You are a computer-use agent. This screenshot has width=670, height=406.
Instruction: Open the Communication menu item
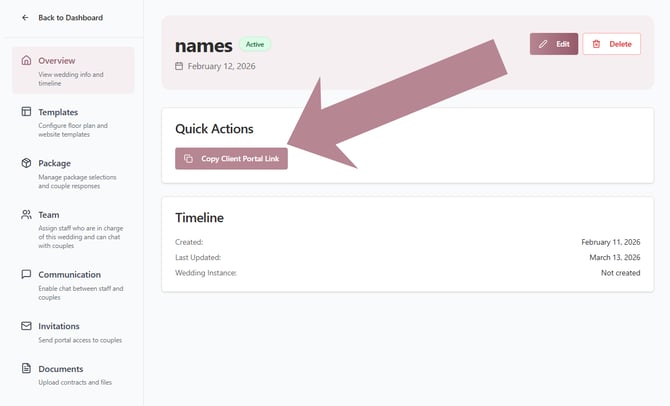coord(69,274)
